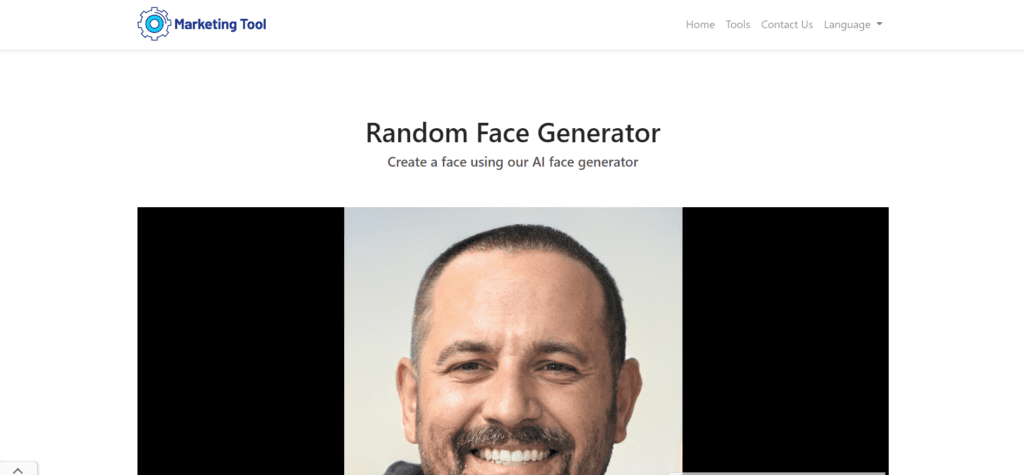Click the gear logo icon
1024x475 pixels.
(x=154, y=24)
